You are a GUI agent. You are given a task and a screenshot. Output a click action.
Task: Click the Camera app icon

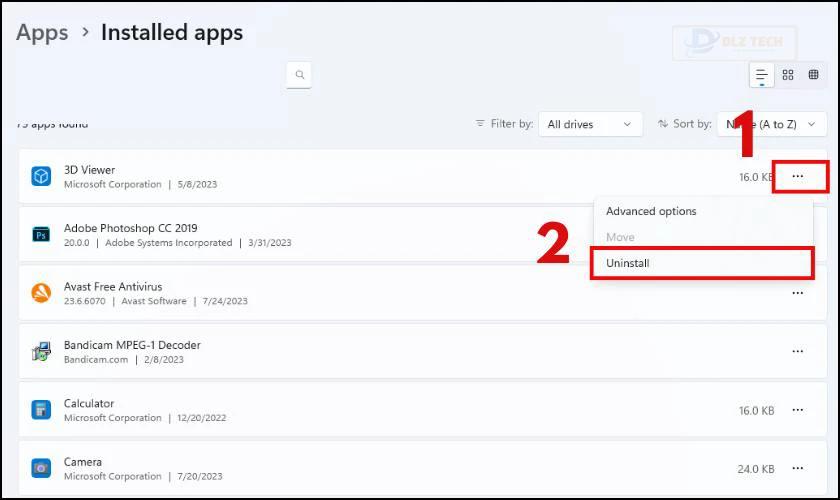click(41, 468)
